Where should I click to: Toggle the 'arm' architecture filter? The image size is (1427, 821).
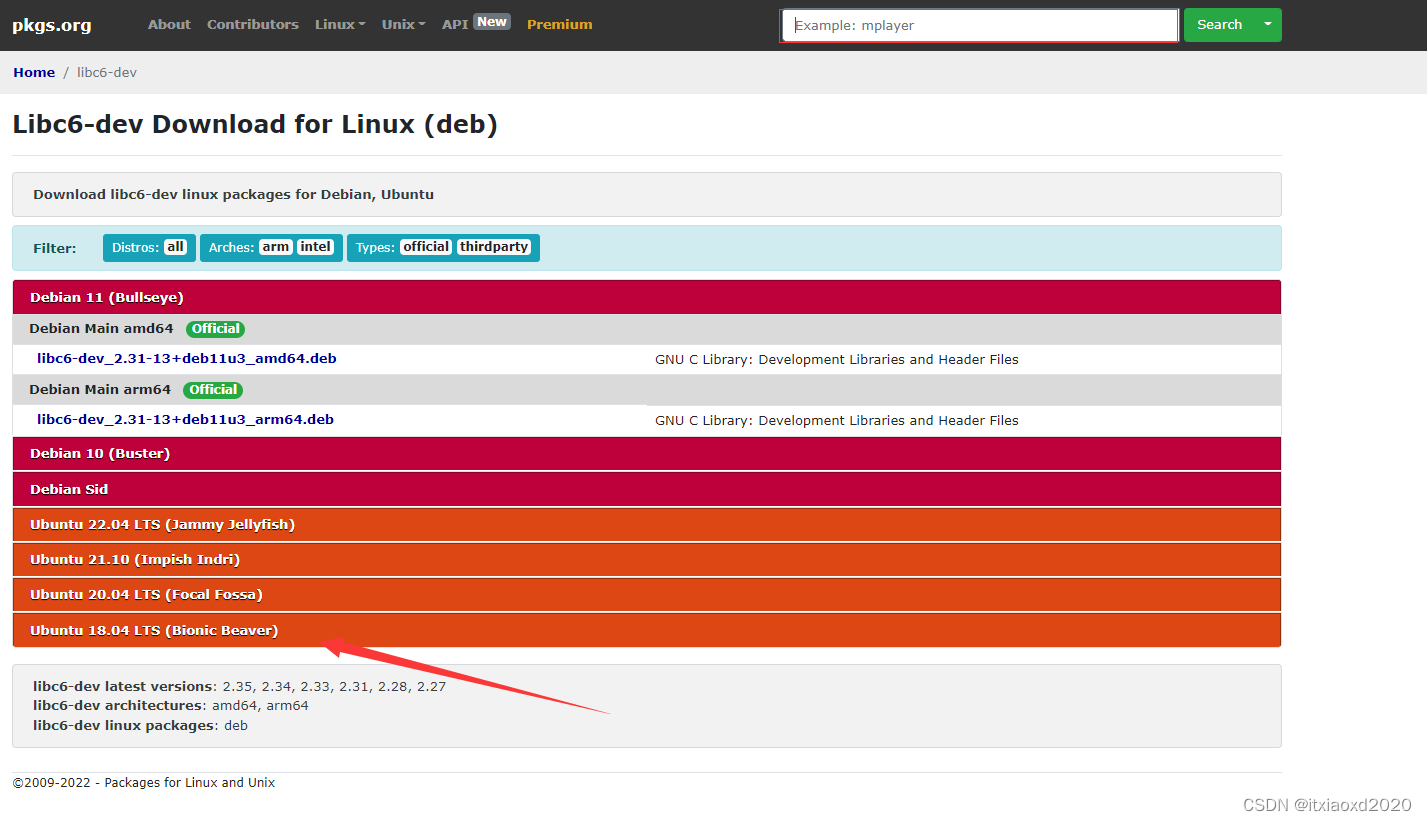point(276,247)
